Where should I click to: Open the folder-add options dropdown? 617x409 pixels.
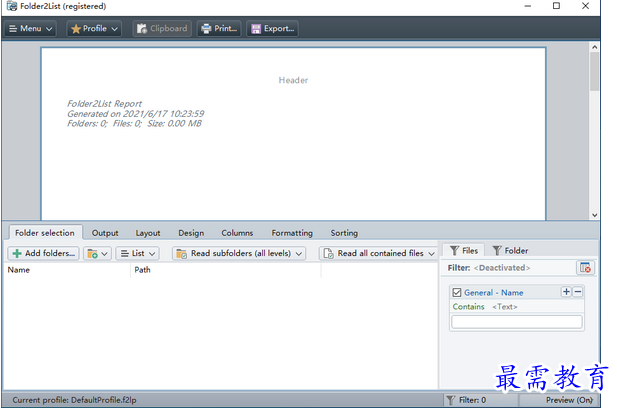[x=98, y=253]
